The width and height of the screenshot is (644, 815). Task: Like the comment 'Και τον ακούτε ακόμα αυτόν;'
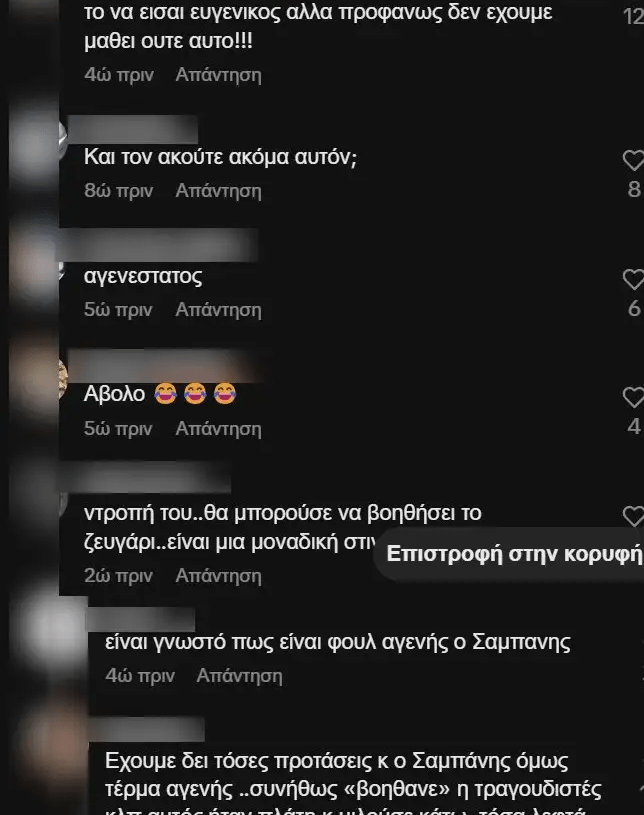point(634,160)
